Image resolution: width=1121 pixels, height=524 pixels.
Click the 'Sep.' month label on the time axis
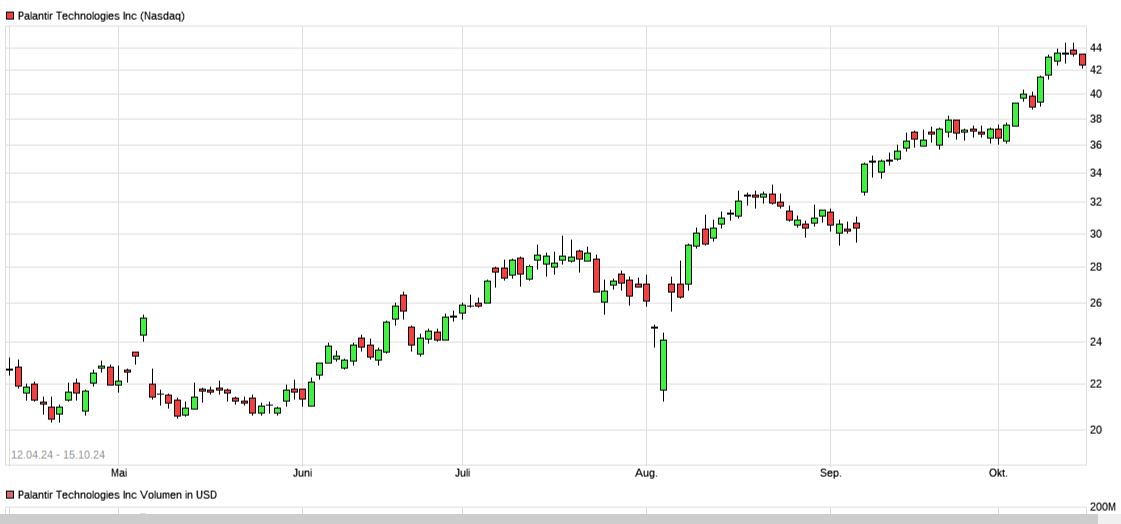(831, 473)
